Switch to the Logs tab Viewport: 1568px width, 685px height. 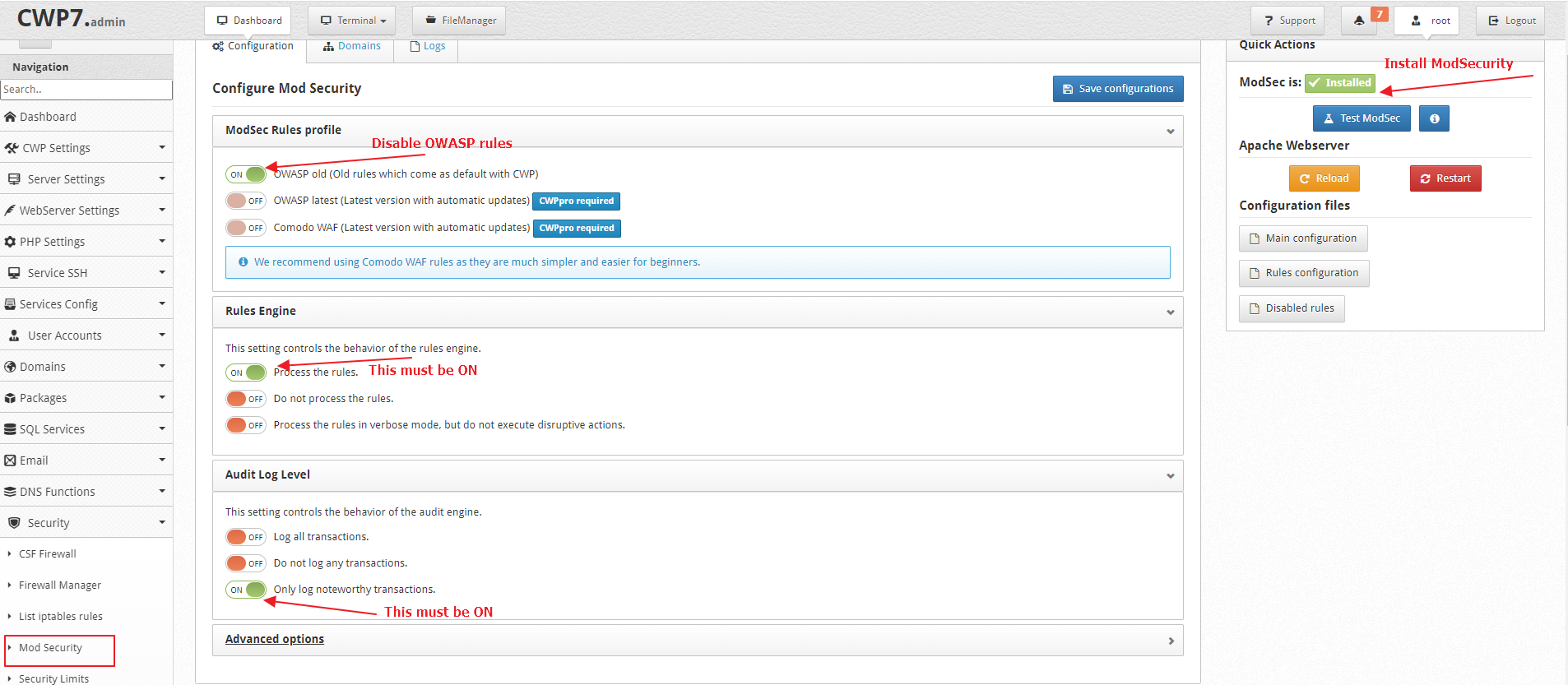pos(427,46)
